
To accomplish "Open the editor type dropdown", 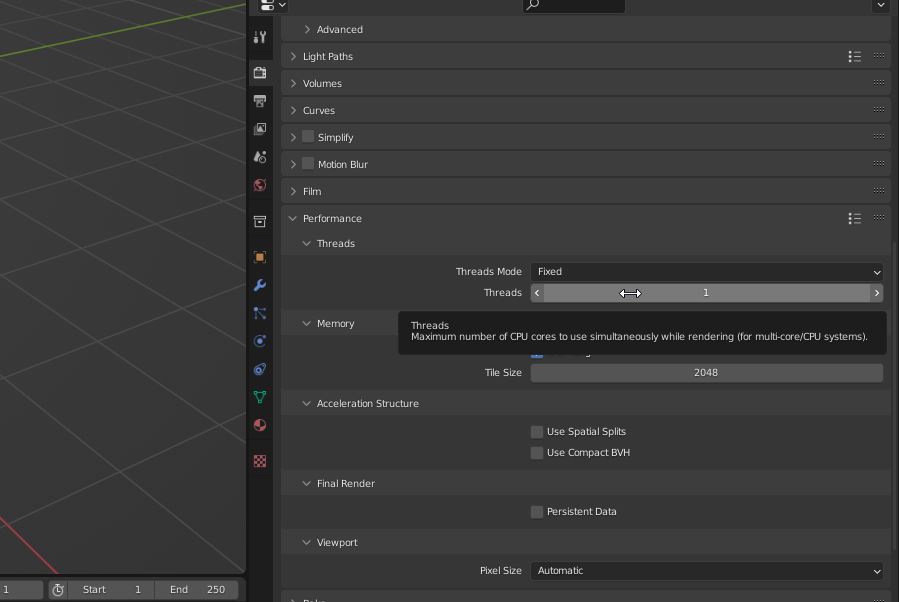I will (x=273, y=6).
